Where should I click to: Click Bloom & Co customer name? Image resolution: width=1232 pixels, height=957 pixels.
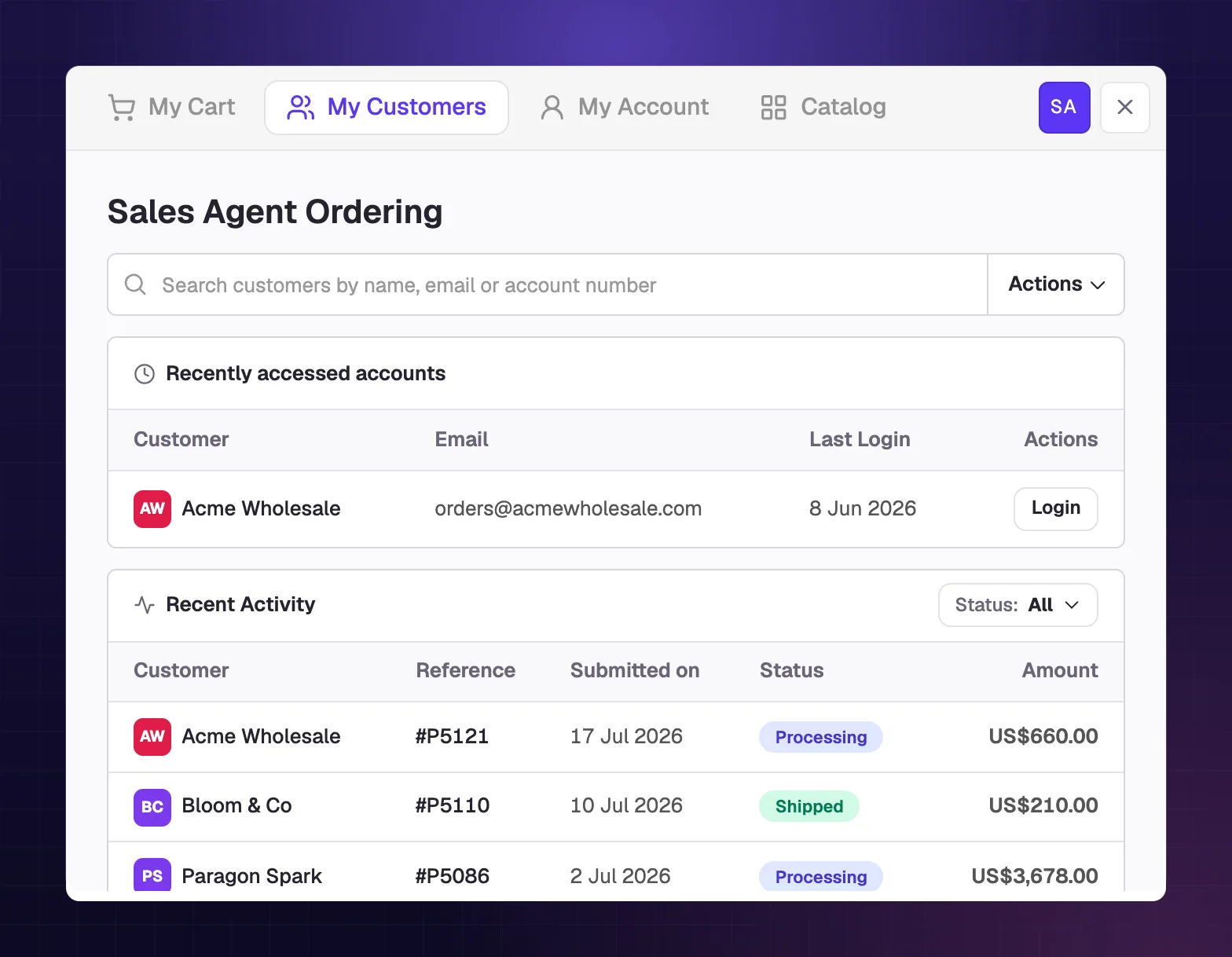pos(237,805)
